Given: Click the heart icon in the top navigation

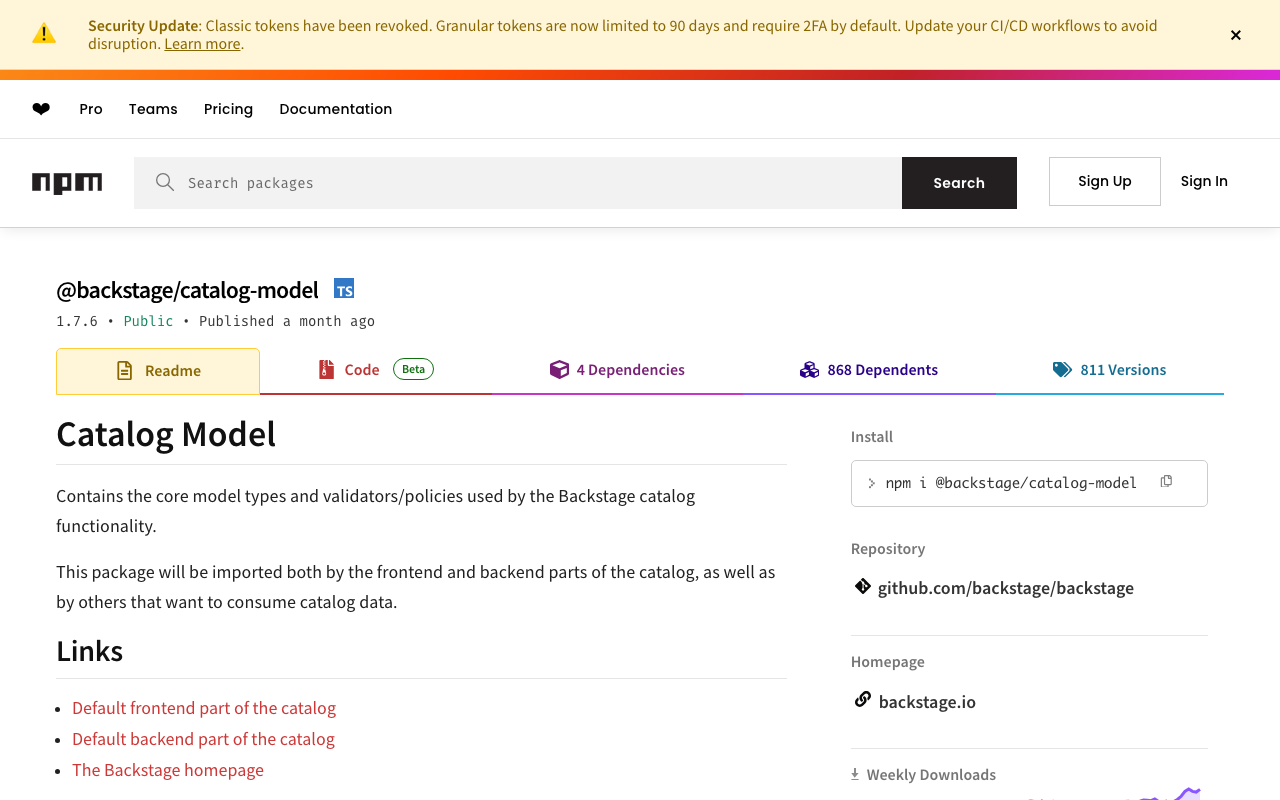Looking at the screenshot, I should coord(40,108).
